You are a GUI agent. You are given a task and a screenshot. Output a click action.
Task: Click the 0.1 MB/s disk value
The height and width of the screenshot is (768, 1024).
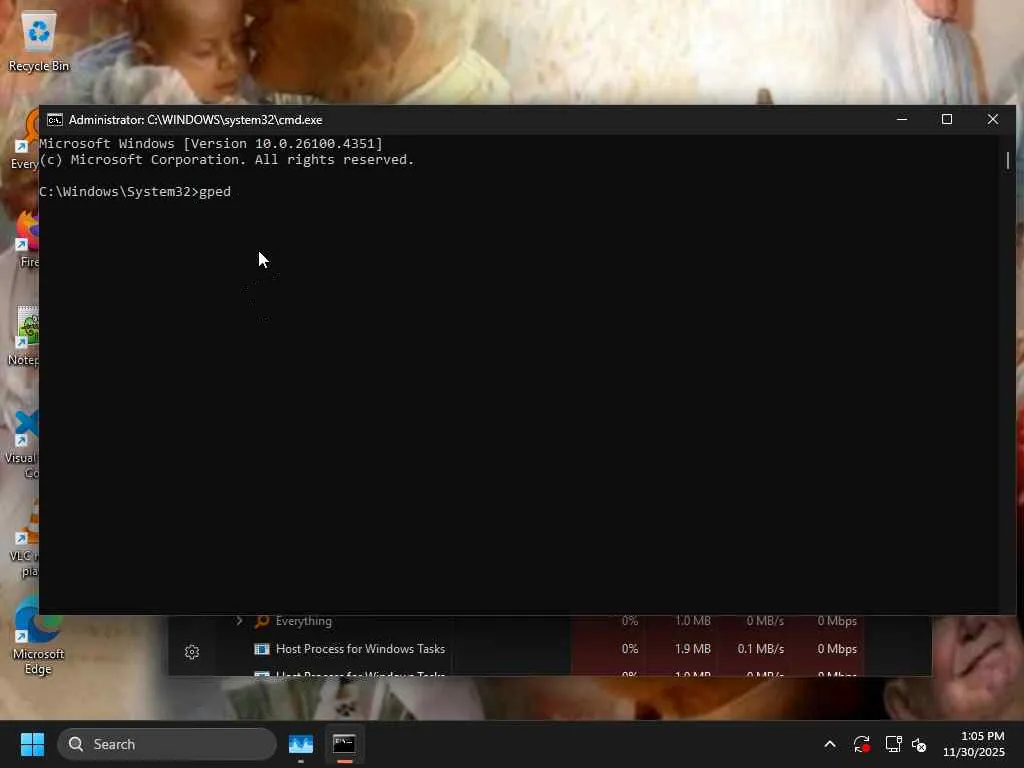click(760, 649)
